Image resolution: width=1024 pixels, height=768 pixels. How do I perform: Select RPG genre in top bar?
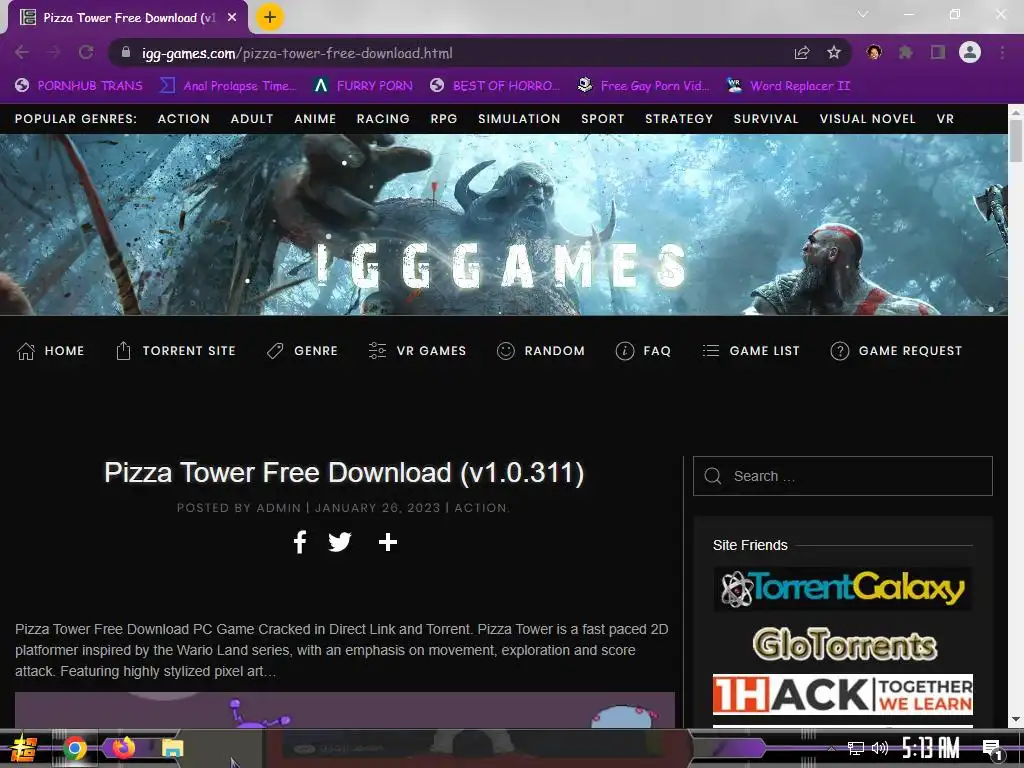click(444, 119)
